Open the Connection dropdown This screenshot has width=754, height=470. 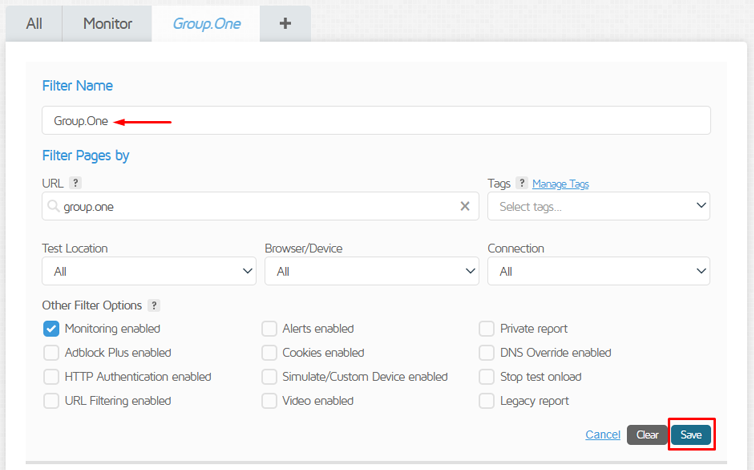(x=598, y=271)
